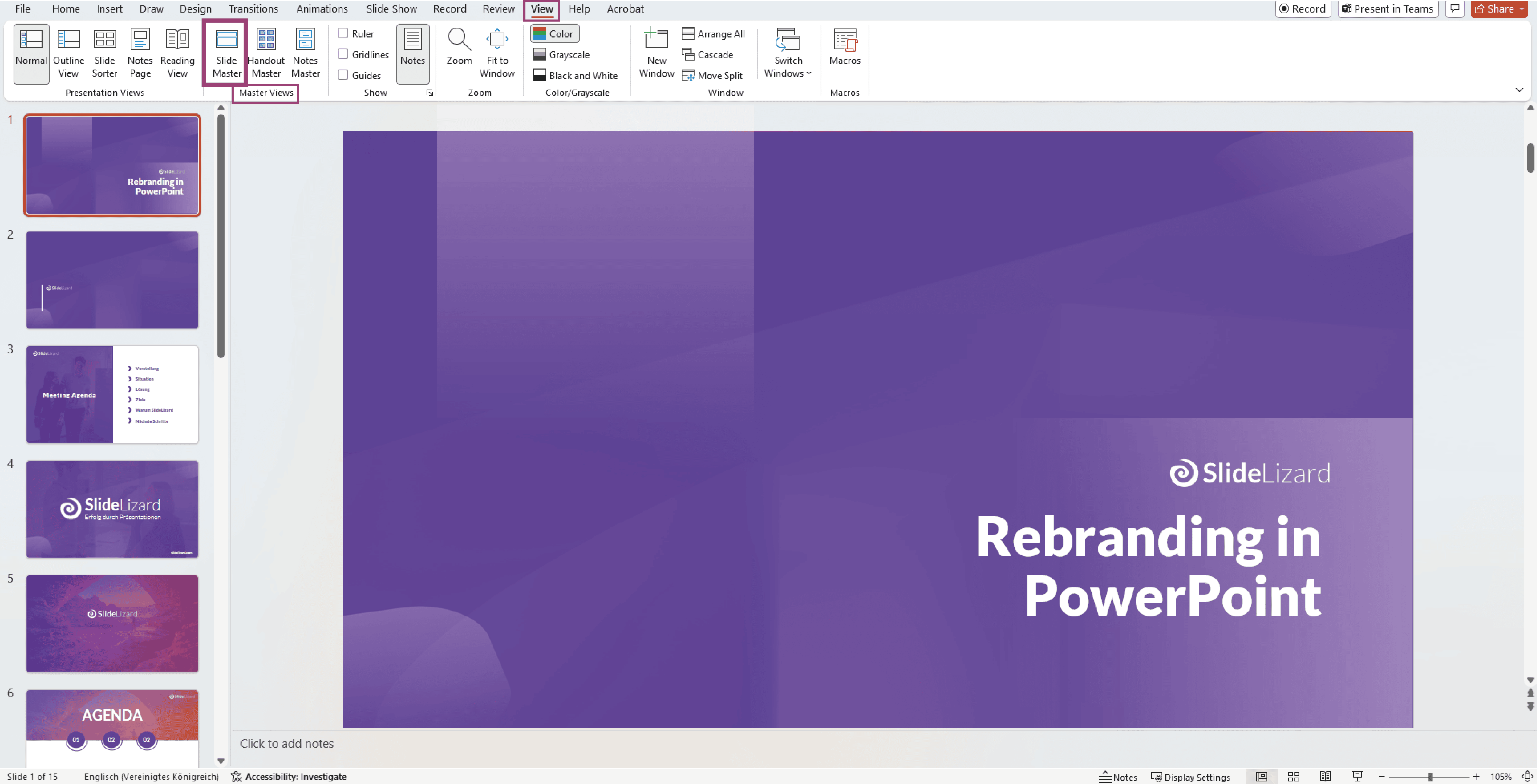Open the Insert tab

[x=110, y=9]
